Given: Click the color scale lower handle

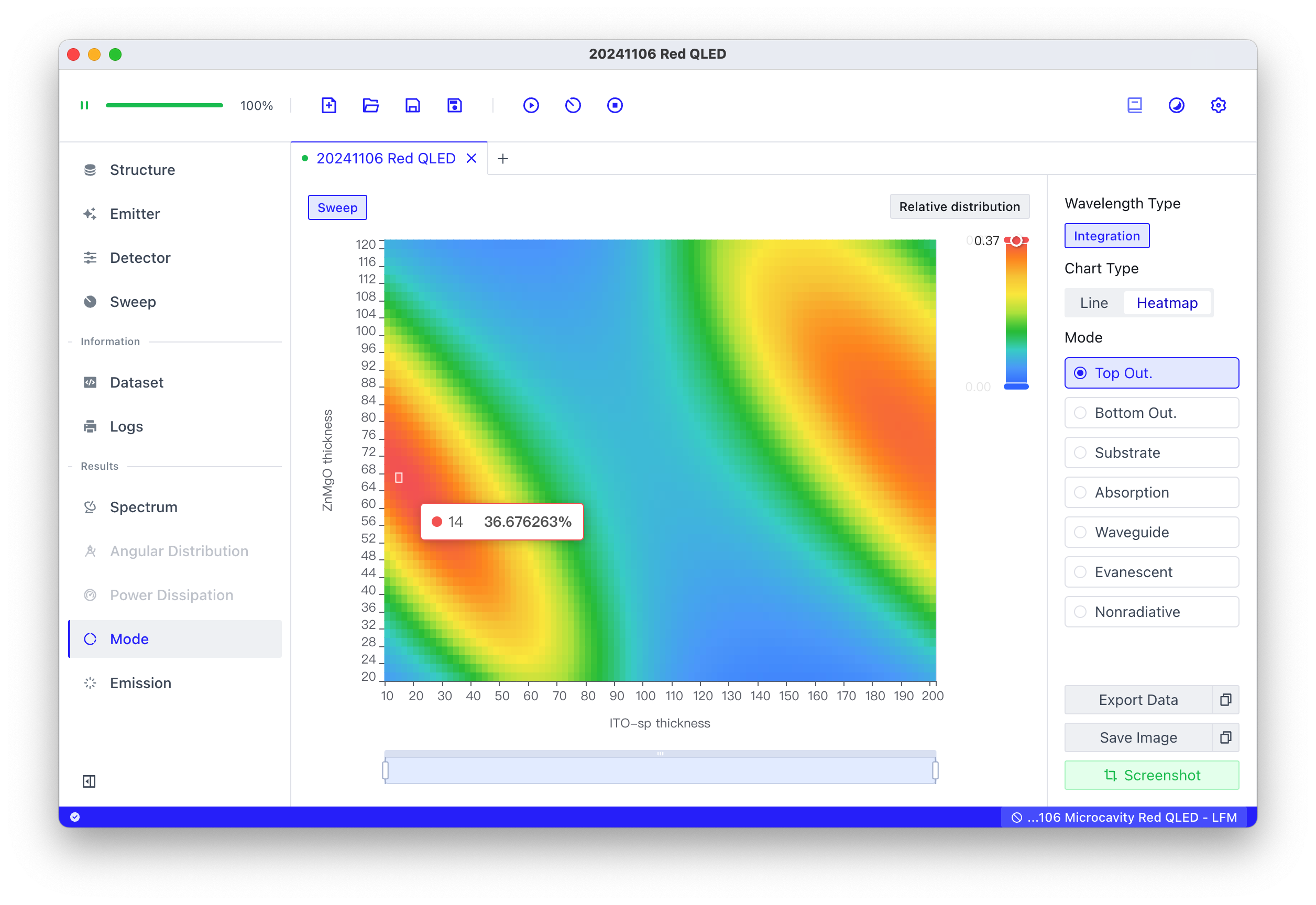Looking at the screenshot, I should click(1016, 387).
